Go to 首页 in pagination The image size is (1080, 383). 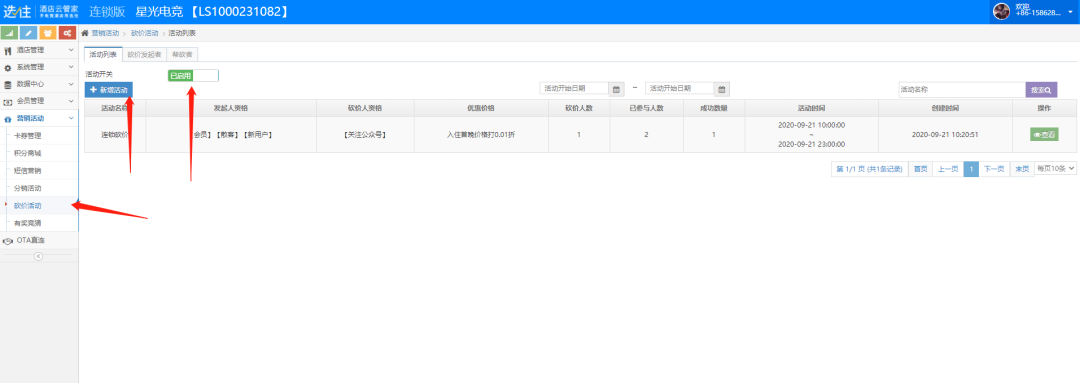pyautogui.click(x=920, y=169)
